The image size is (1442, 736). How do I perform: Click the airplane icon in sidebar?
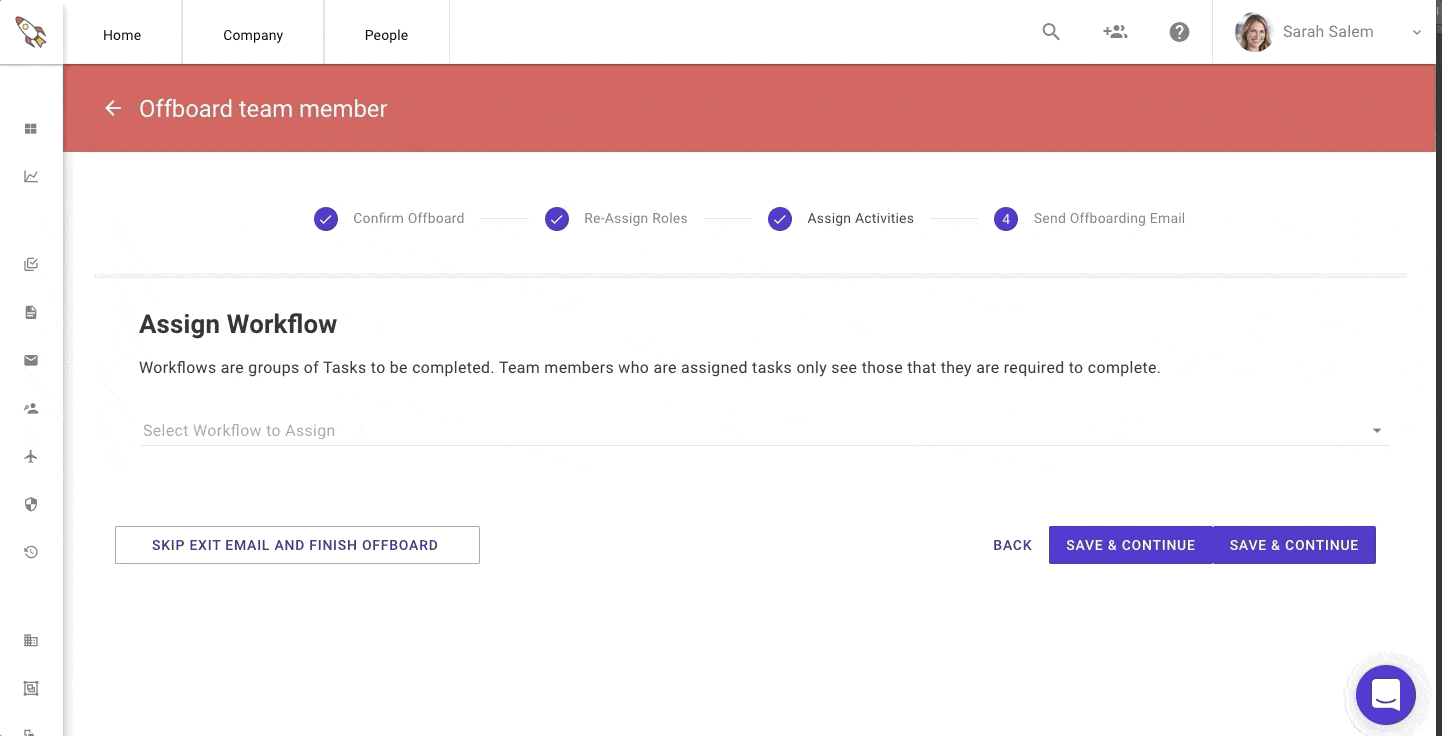click(x=31, y=457)
